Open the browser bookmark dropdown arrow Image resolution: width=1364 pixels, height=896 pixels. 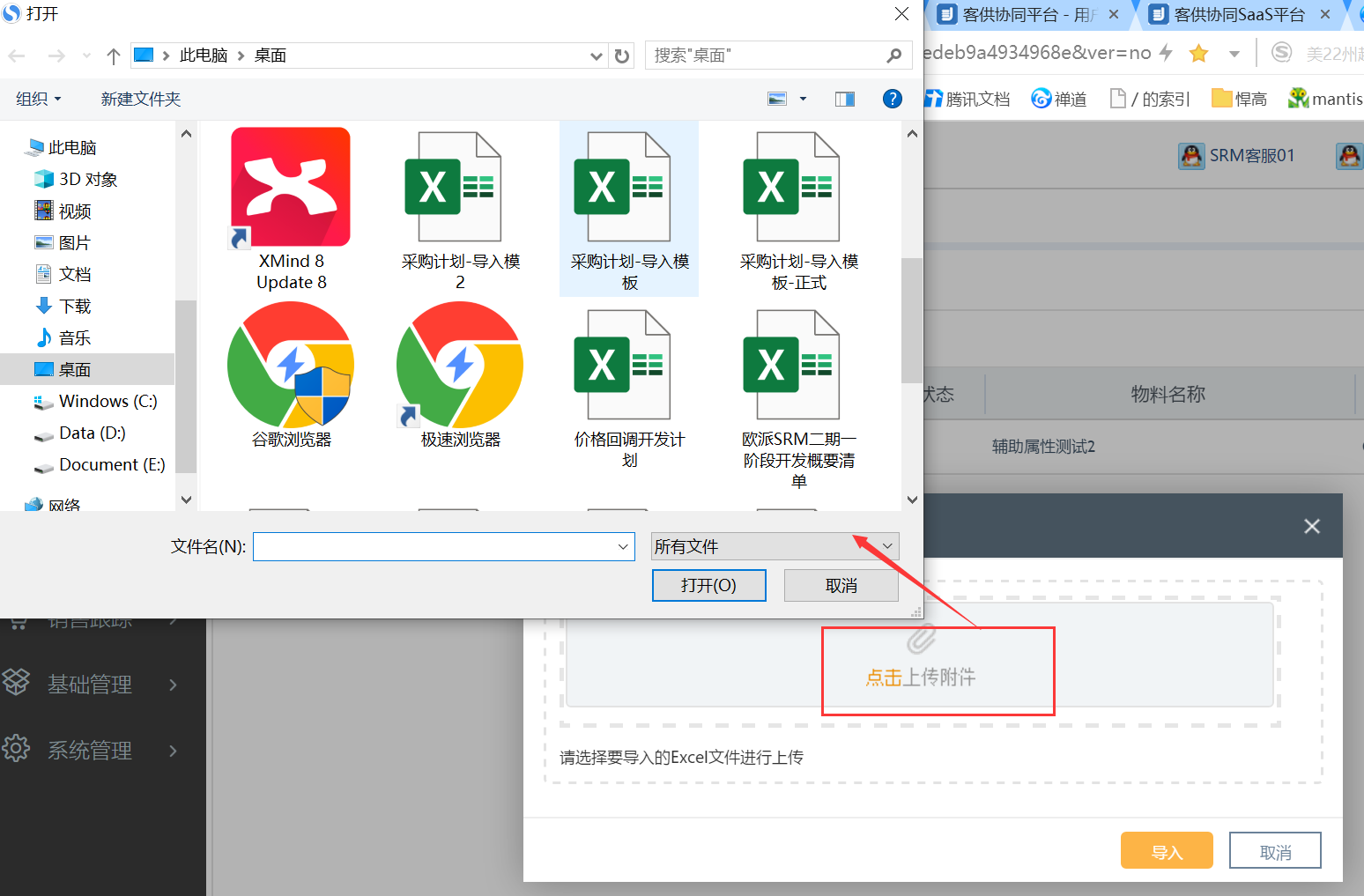pyautogui.click(x=1234, y=54)
